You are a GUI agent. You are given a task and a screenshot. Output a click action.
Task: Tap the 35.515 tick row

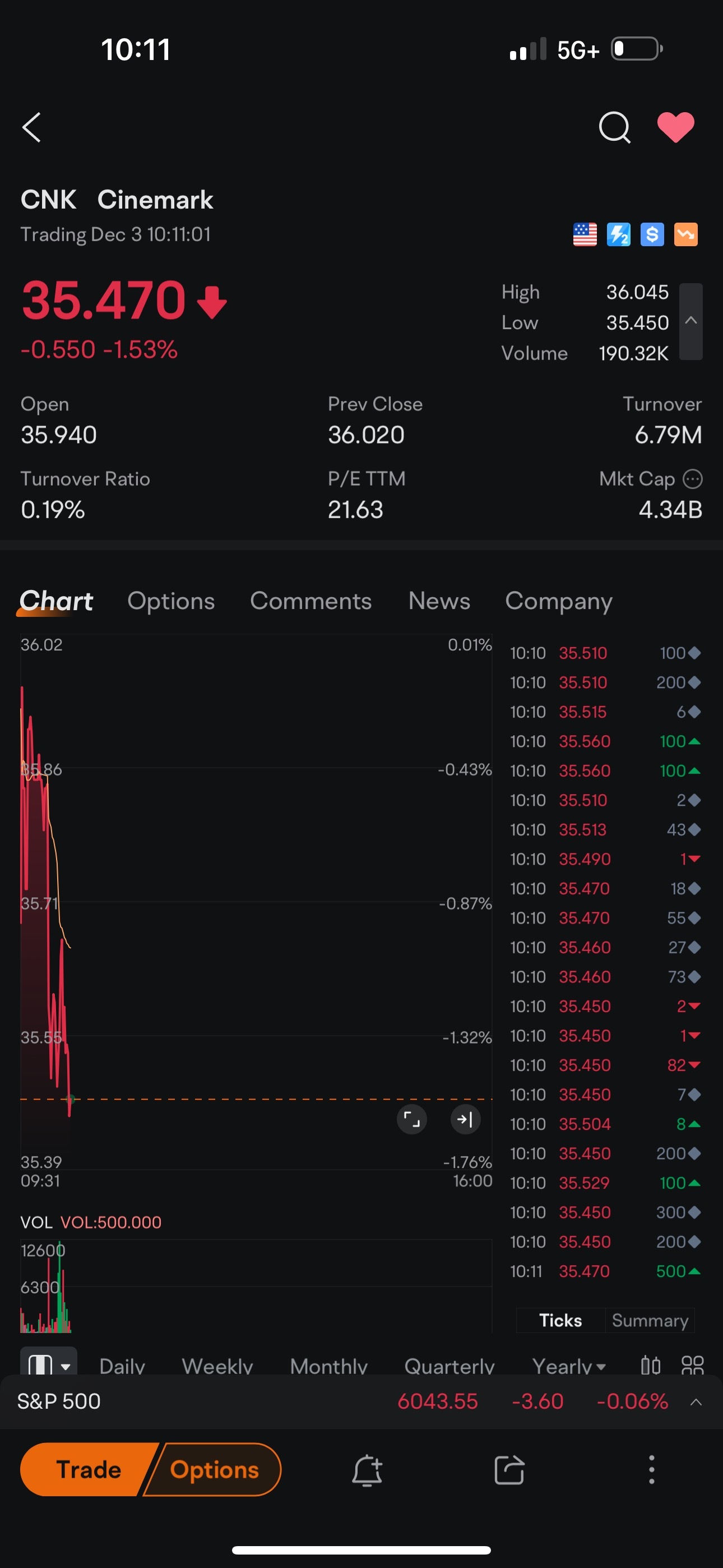click(605, 712)
